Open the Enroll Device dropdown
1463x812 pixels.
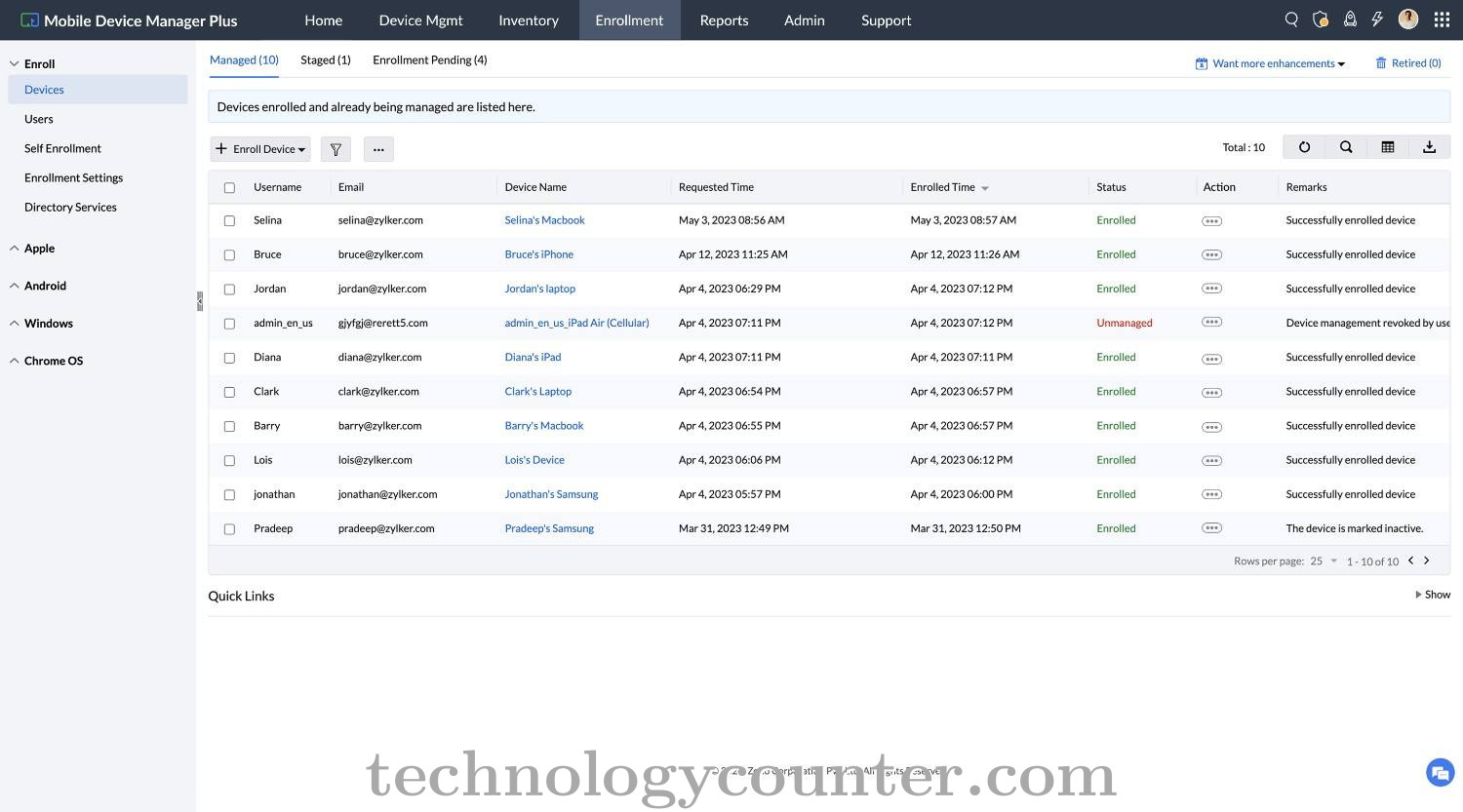click(260, 149)
